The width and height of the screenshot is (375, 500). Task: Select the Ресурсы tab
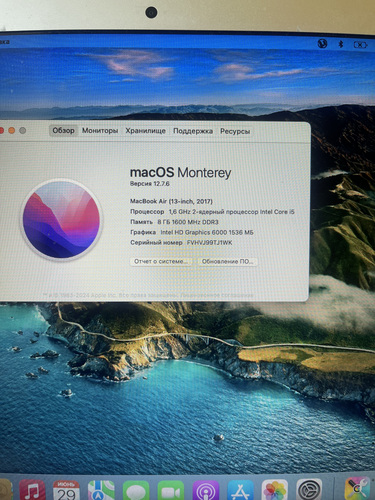point(235,131)
